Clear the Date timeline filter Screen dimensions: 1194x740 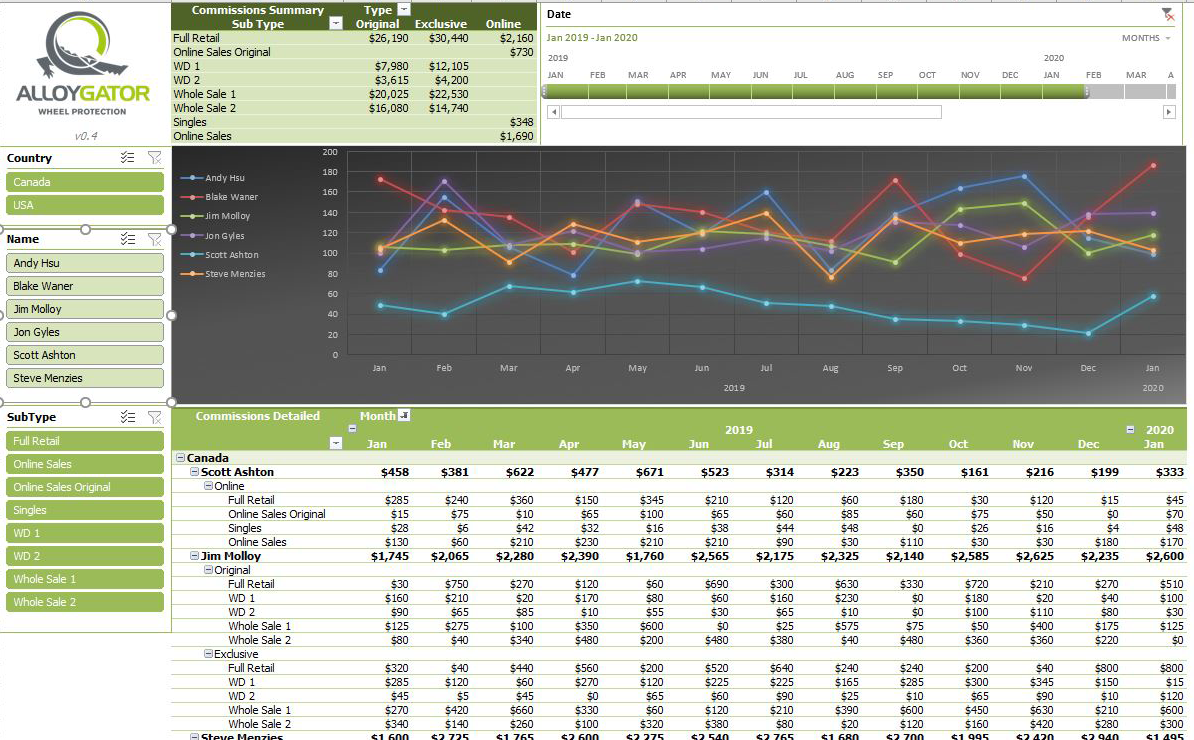click(x=1167, y=14)
